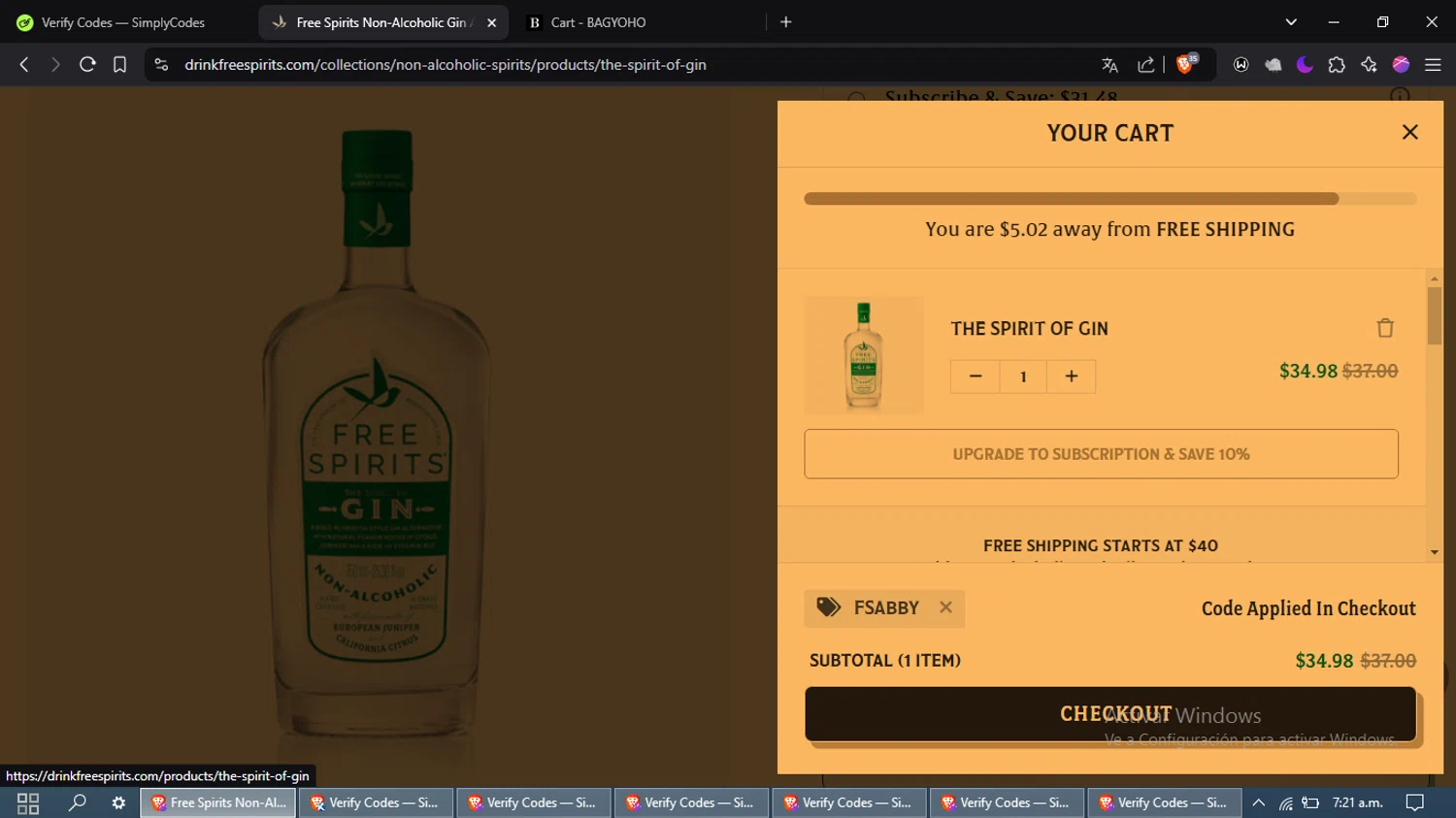Click The Spirit of Gin cart thumbnail

(864, 355)
